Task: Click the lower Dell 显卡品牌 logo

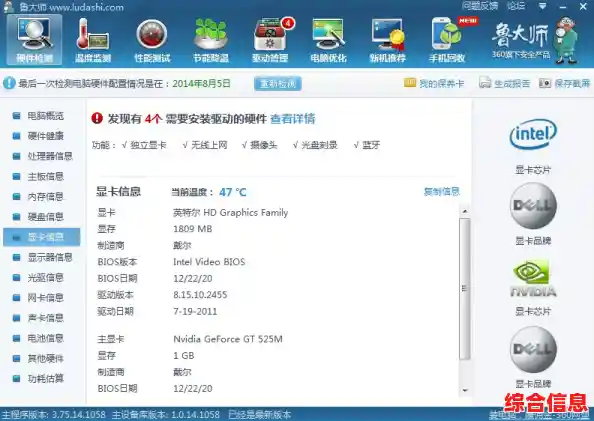Action: point(533,349)
